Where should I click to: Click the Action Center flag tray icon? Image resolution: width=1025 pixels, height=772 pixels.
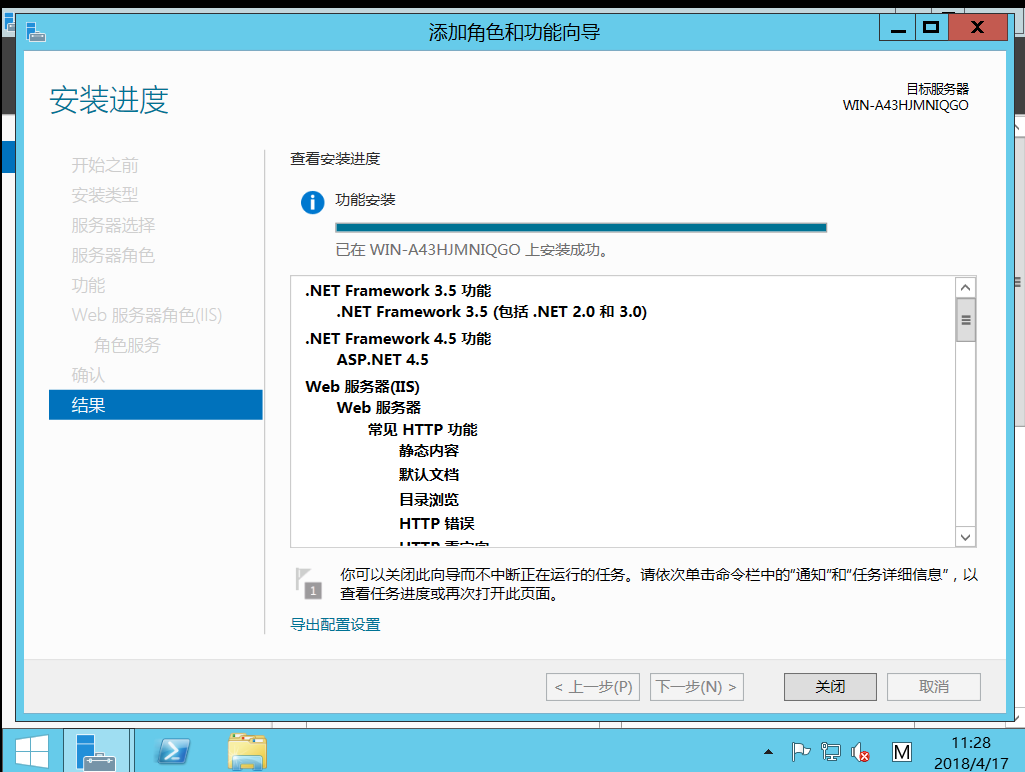pos(800,752)
